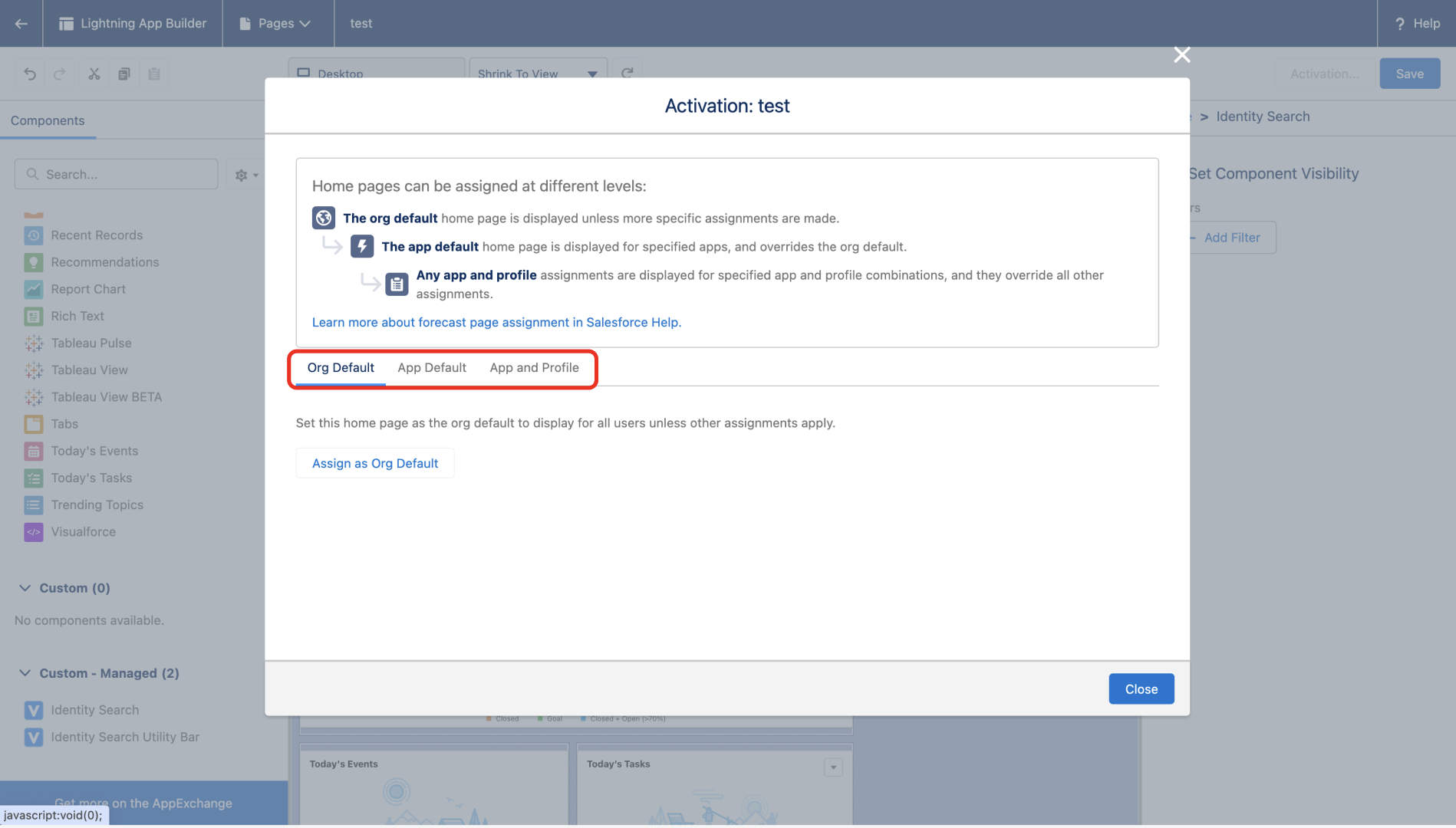The height and width of the screenshot is (828, 1456).
Task: Click the back arrow in the header
Action: click(21, 24)
